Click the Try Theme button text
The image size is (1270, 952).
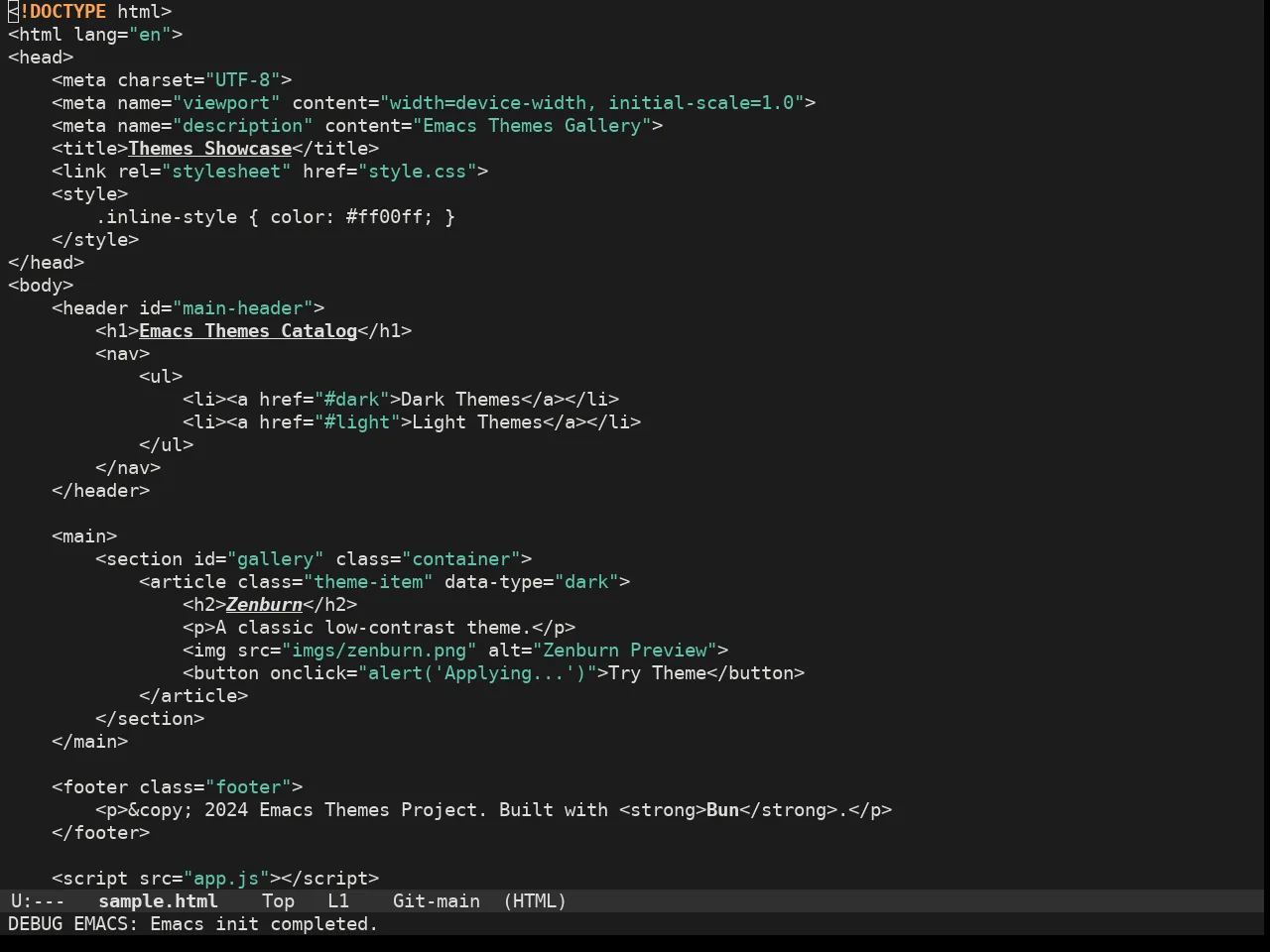(x=658, y=673)
